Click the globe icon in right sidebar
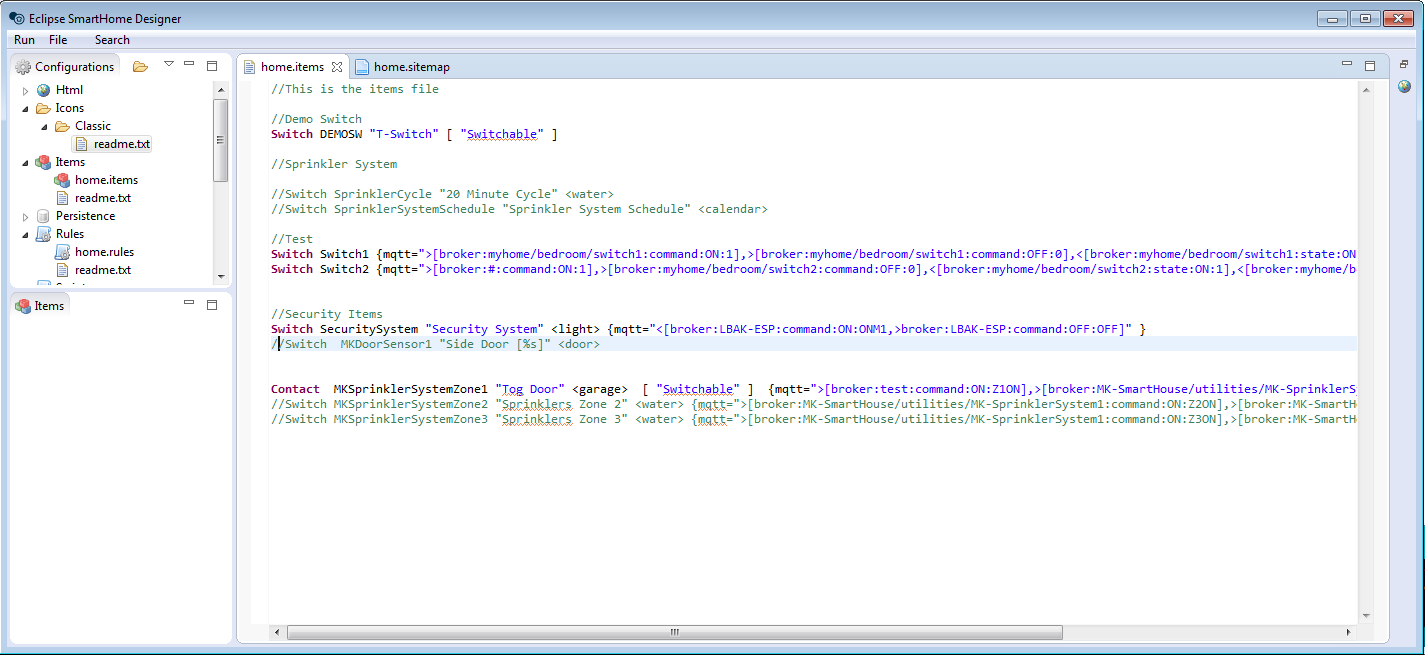This screenshot has width=1425, height=655. pos(1404,86)
